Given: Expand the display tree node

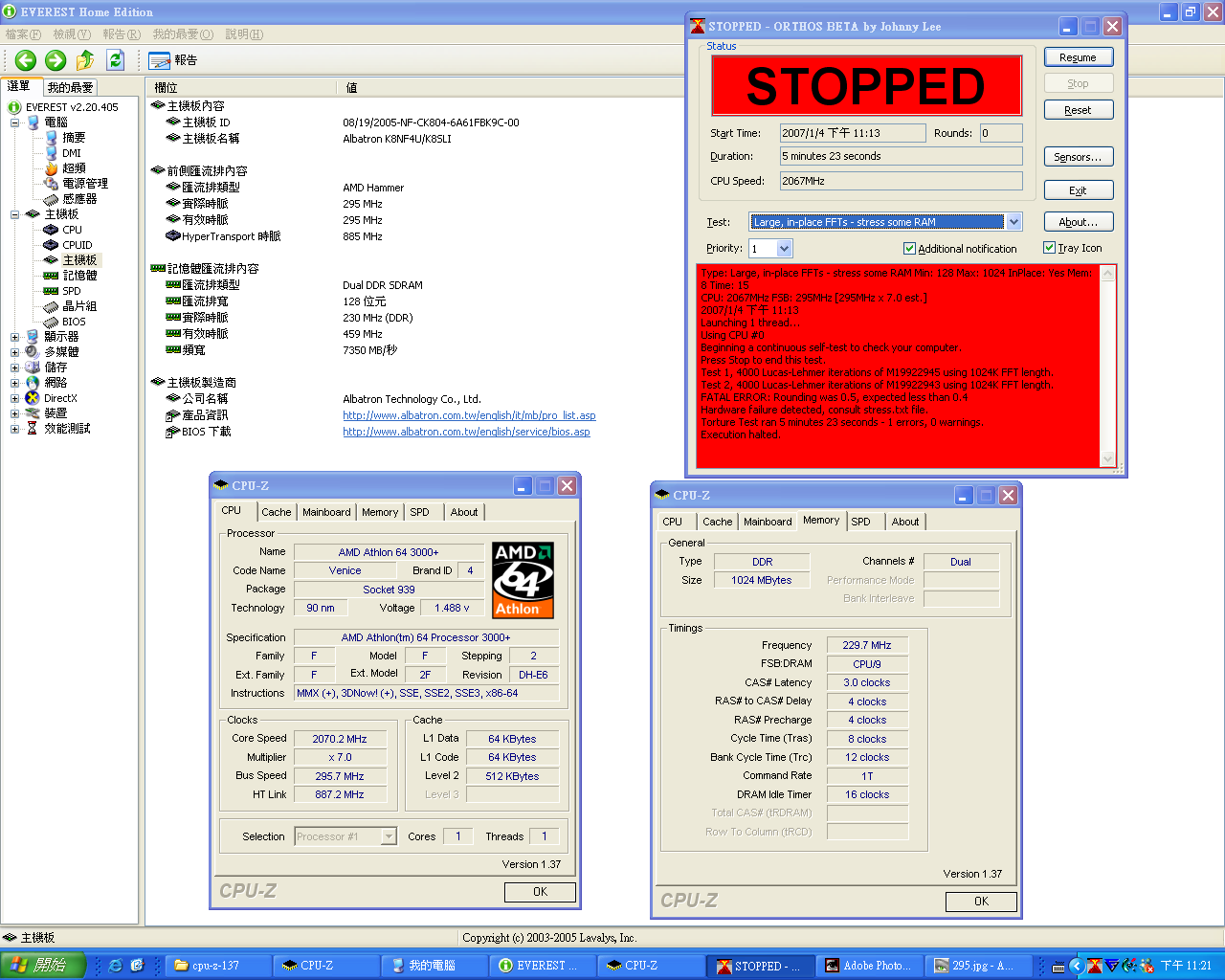Looking at the screenshot, I should point(14,337).
